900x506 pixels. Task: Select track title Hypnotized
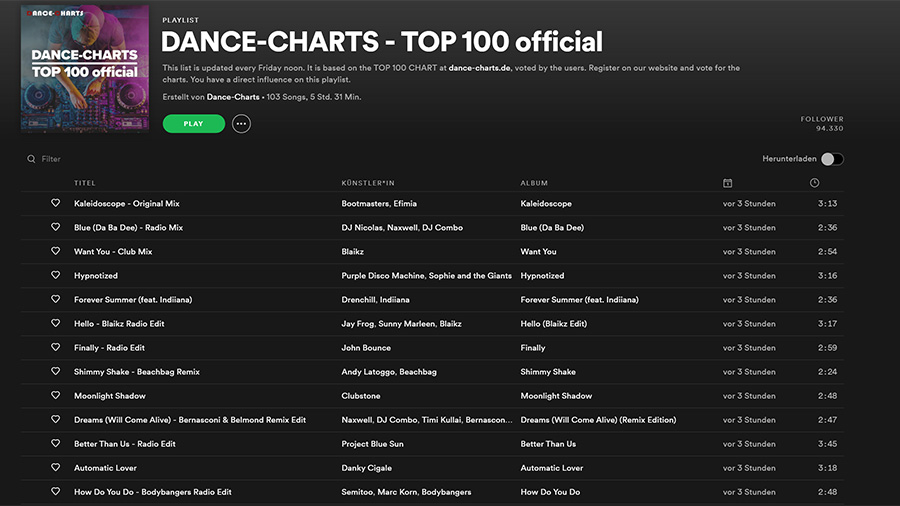pyautogui.click(x=96, y=276)
